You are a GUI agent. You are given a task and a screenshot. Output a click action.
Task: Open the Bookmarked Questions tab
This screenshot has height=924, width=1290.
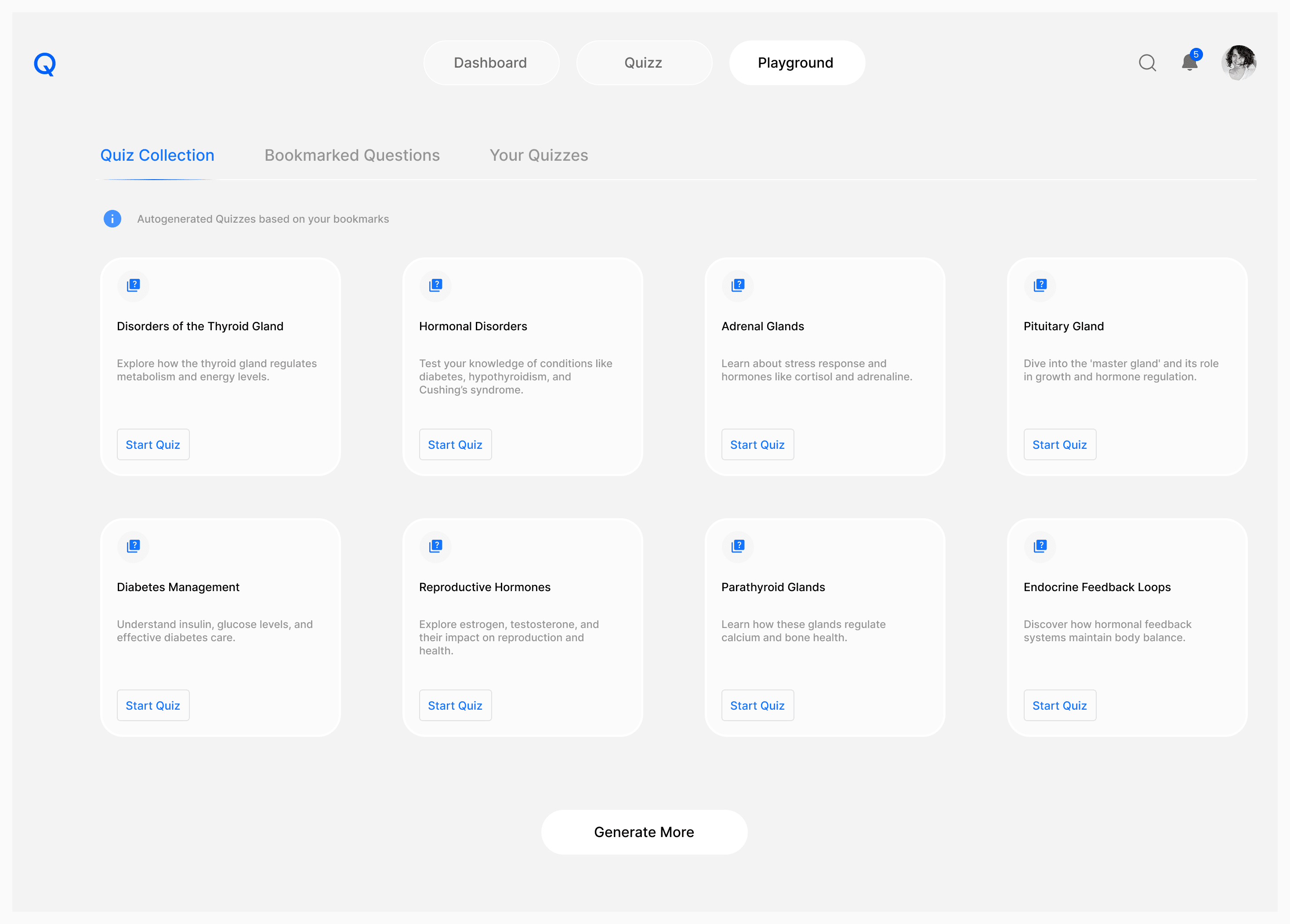352,155
